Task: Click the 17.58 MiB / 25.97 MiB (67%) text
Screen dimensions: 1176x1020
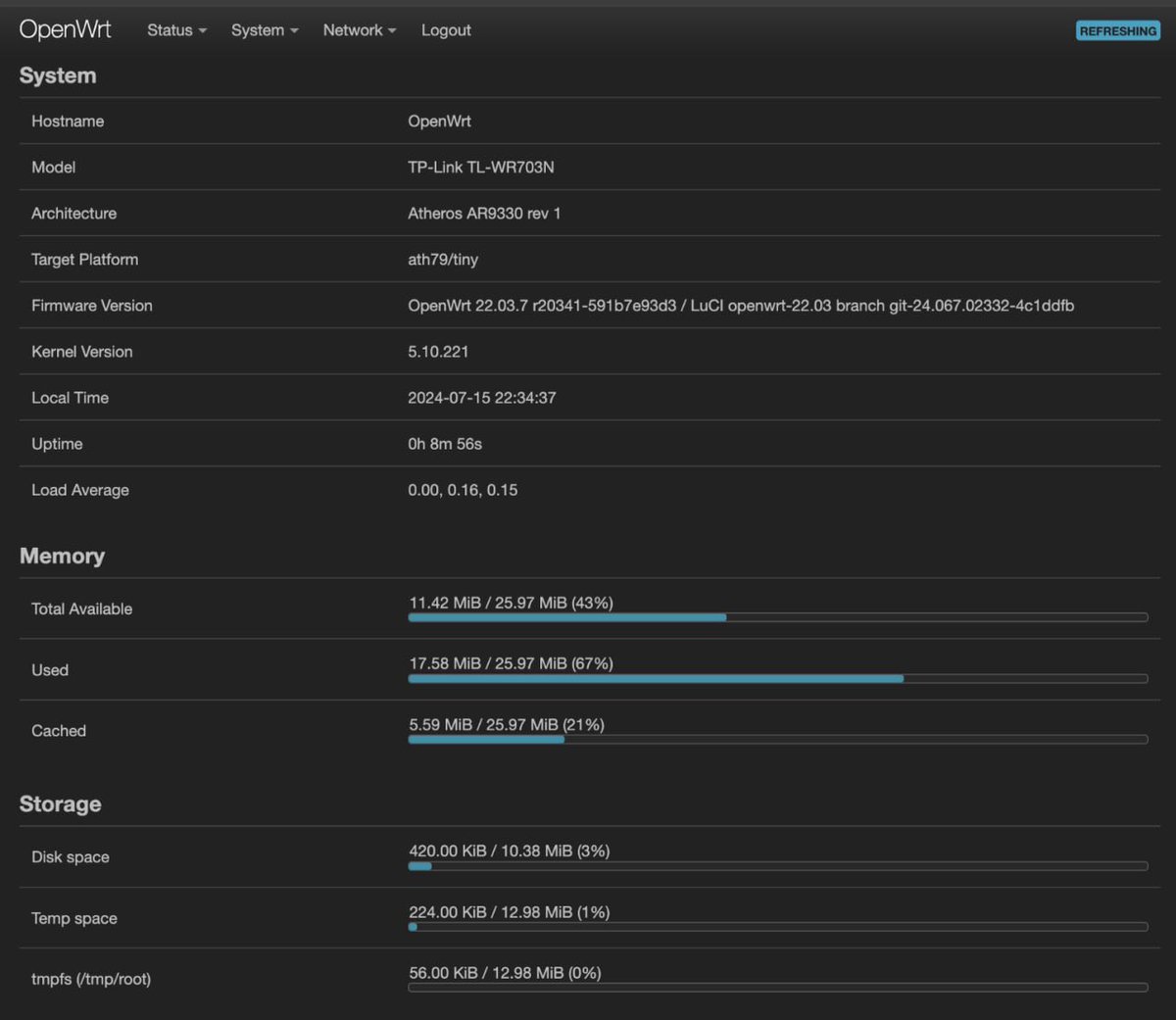Action: click(x=512, y=663)
